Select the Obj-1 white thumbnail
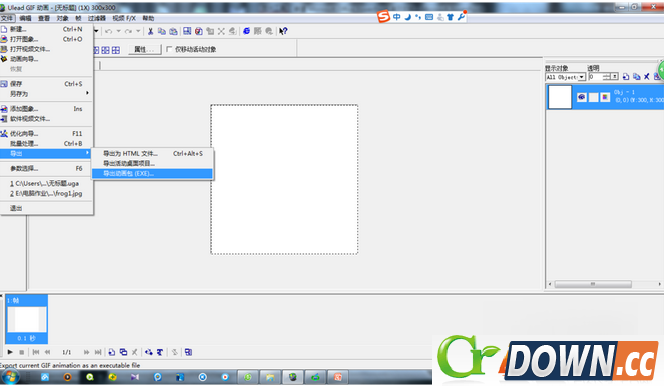 (560, 97)
